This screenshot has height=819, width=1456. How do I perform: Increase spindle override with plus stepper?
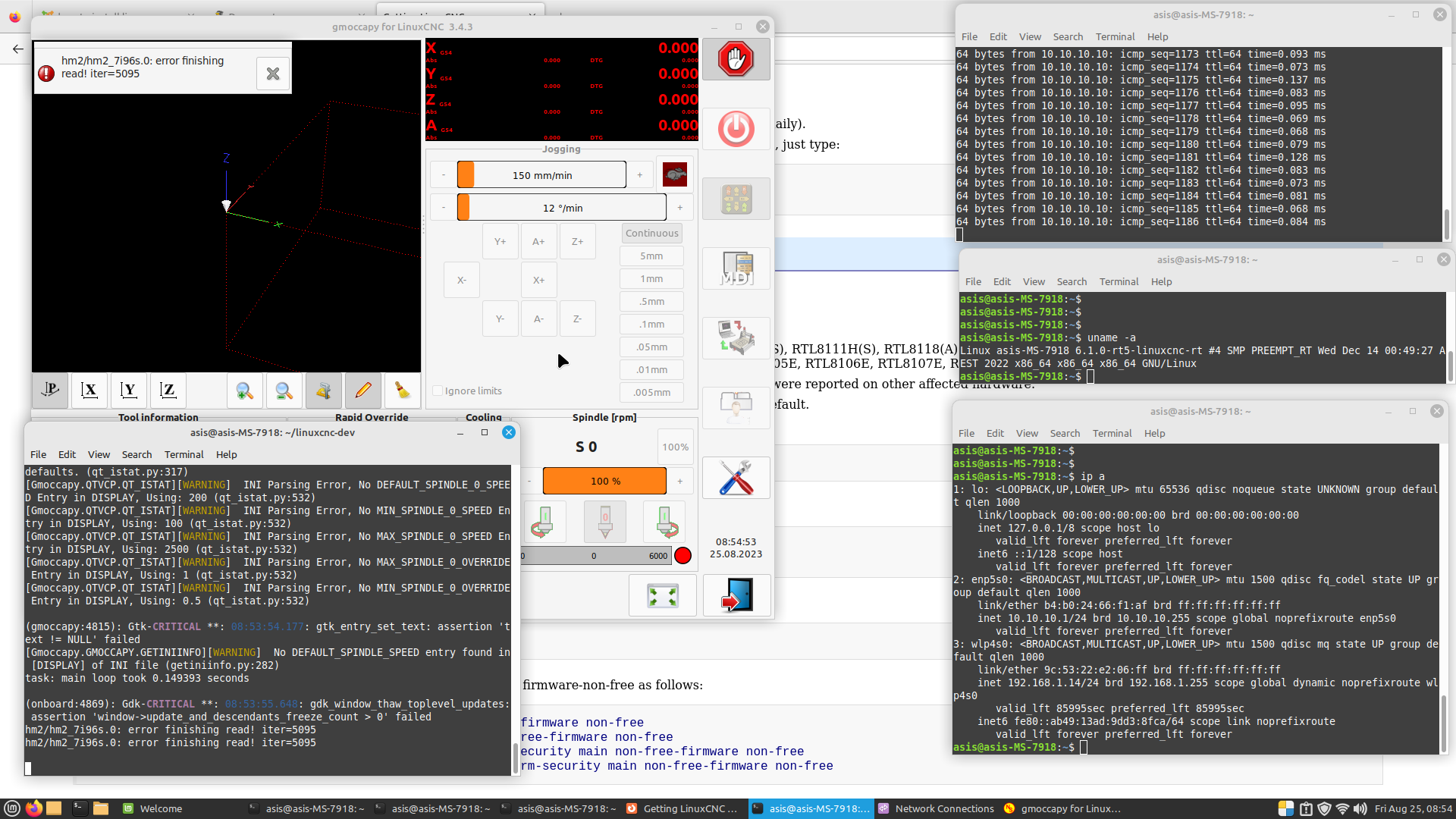point(680,482)
